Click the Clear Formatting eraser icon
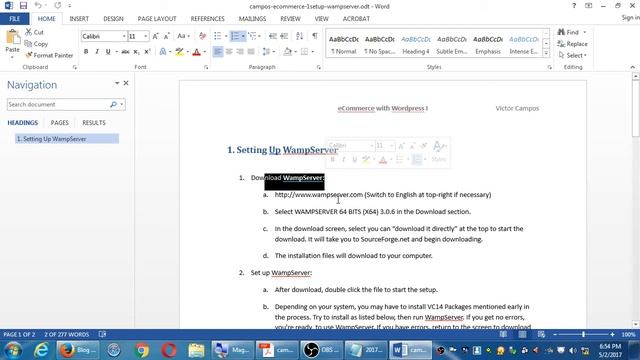This screenshot has width=640, height=360. 202,36
